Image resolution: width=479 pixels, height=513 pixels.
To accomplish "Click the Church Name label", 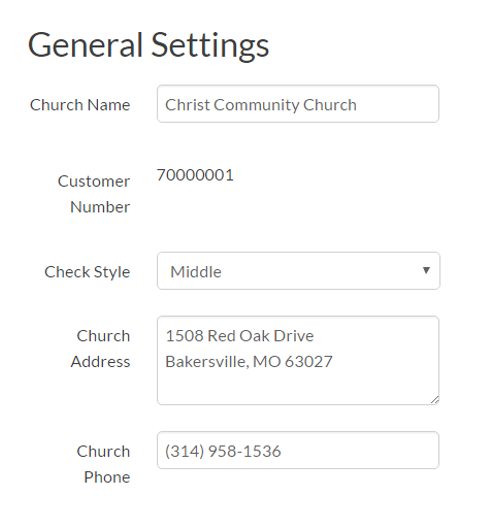I will [x=80, y=105].
